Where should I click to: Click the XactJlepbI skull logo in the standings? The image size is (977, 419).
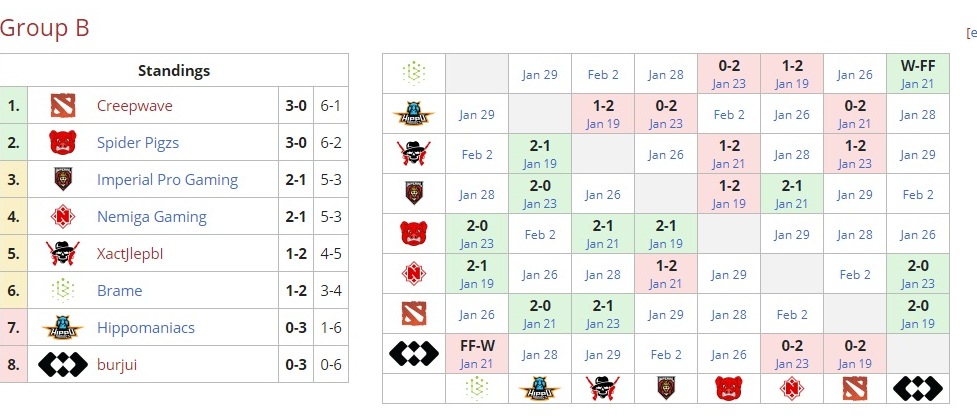click(64, 253)
